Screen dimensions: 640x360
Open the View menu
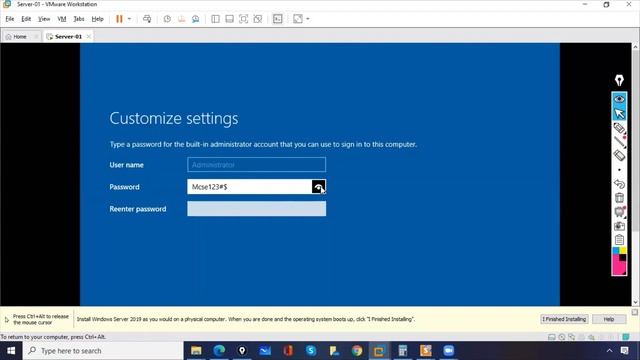(44, 19)
